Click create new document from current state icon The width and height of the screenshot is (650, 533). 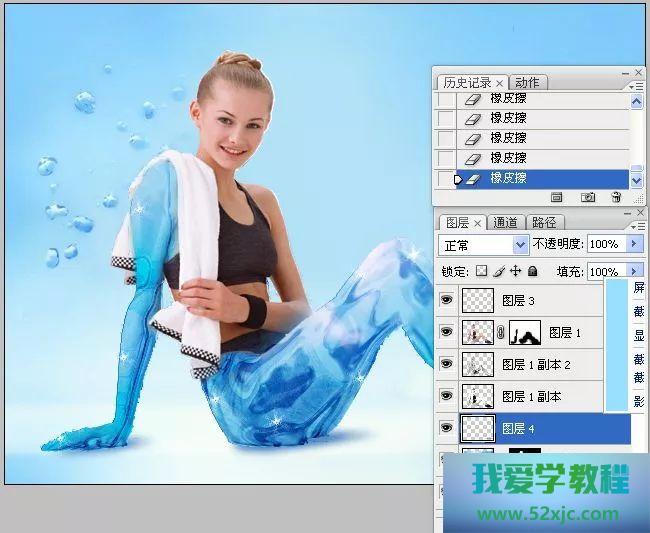tap(558, 198)
